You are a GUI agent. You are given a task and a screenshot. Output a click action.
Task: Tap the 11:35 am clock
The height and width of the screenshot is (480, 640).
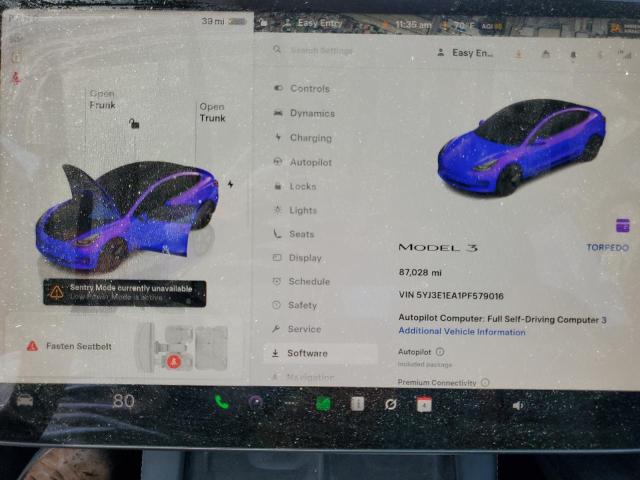(413, 25)
